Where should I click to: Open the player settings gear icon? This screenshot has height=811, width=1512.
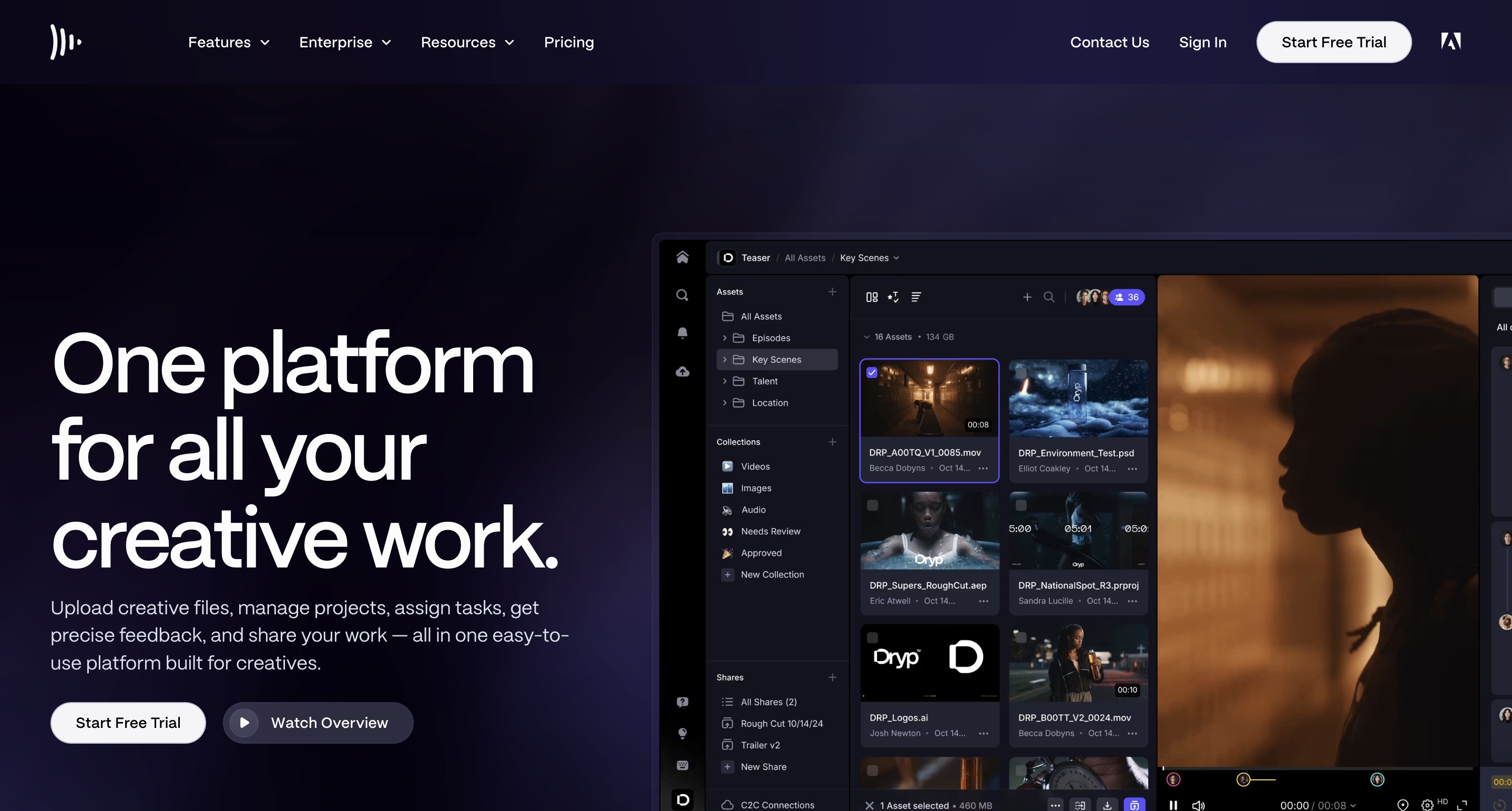tap(1427, 805)
